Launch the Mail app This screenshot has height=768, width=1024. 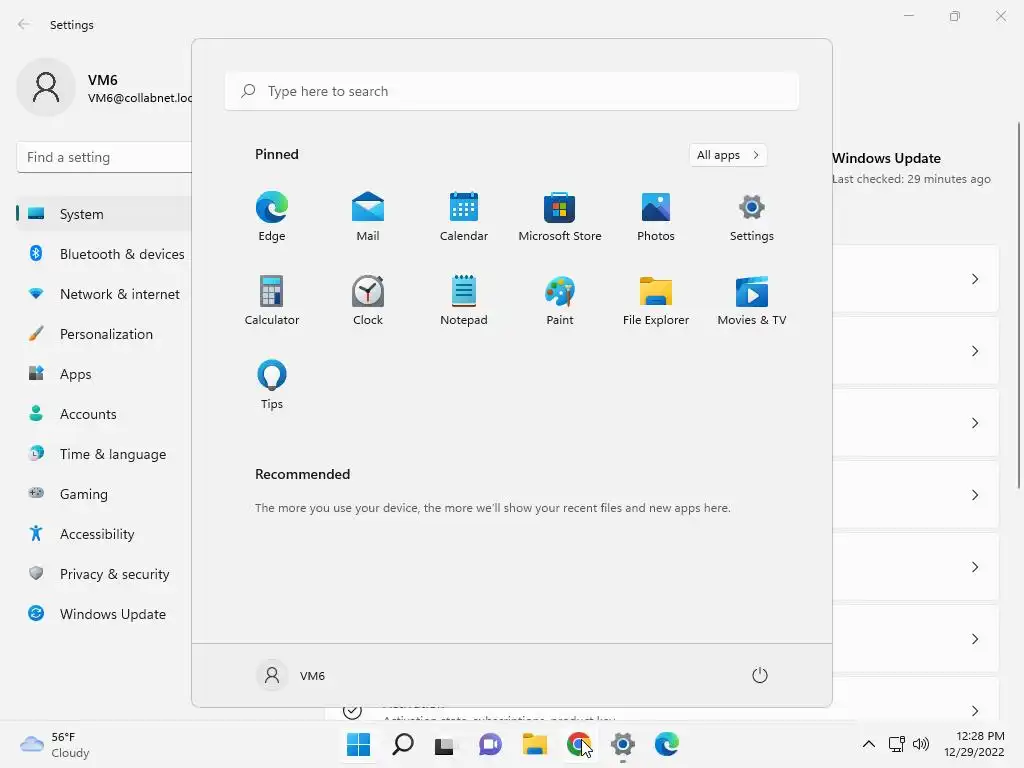pyautogui.click(x=368, y=216)
